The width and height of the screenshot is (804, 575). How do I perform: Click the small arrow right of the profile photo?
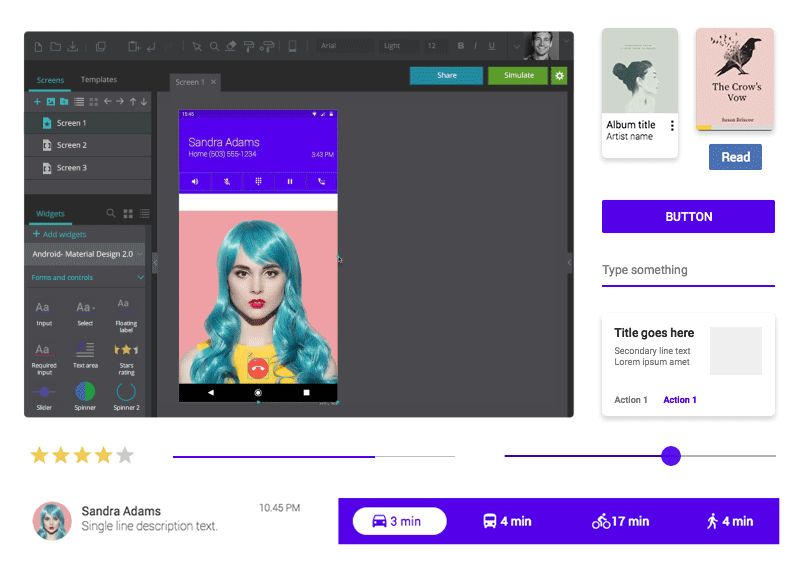566,40
